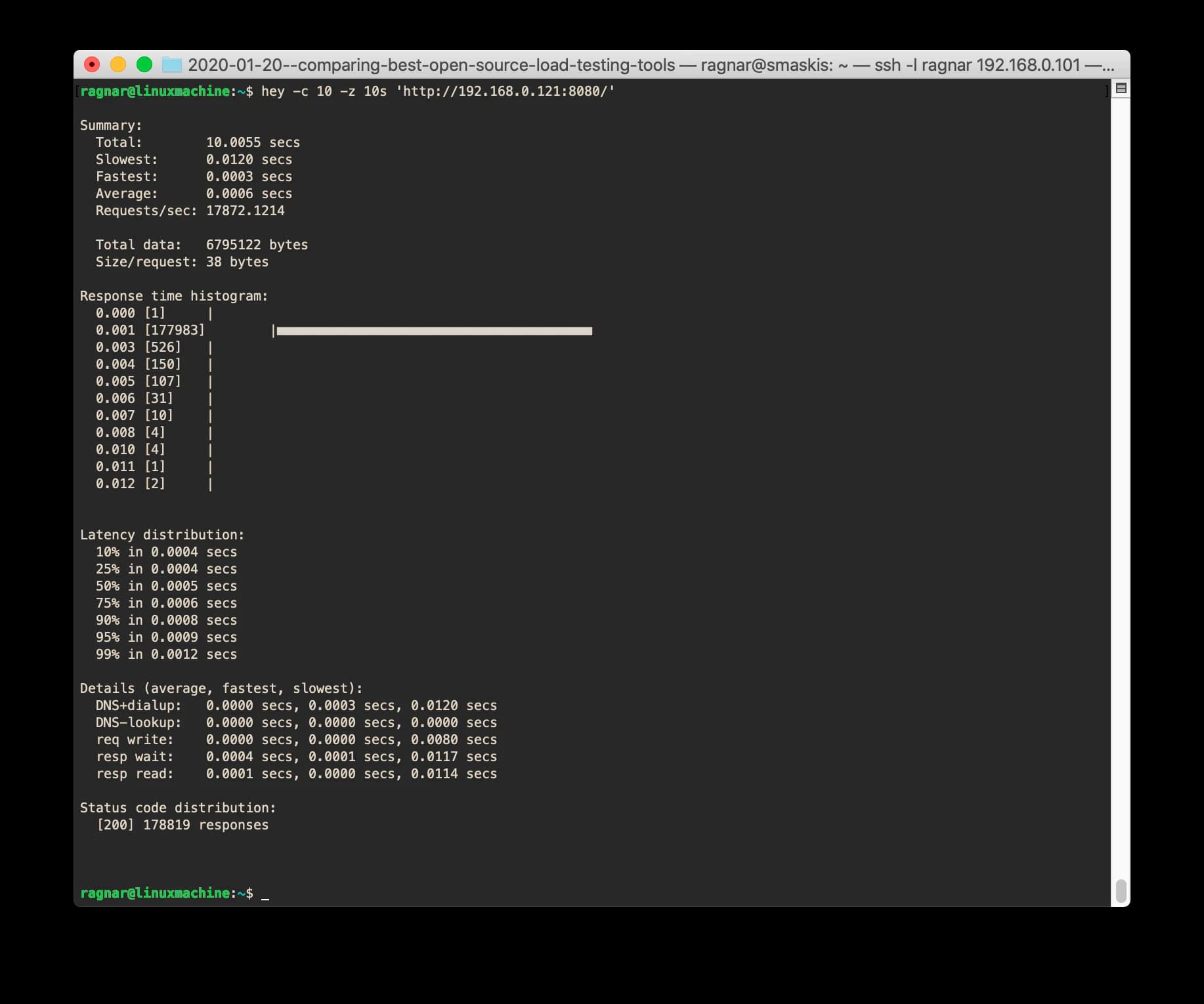This screenshot has height=1004, width=1204.
Task: Click the Size/request value 38 bytes
Action: point(237,262)
